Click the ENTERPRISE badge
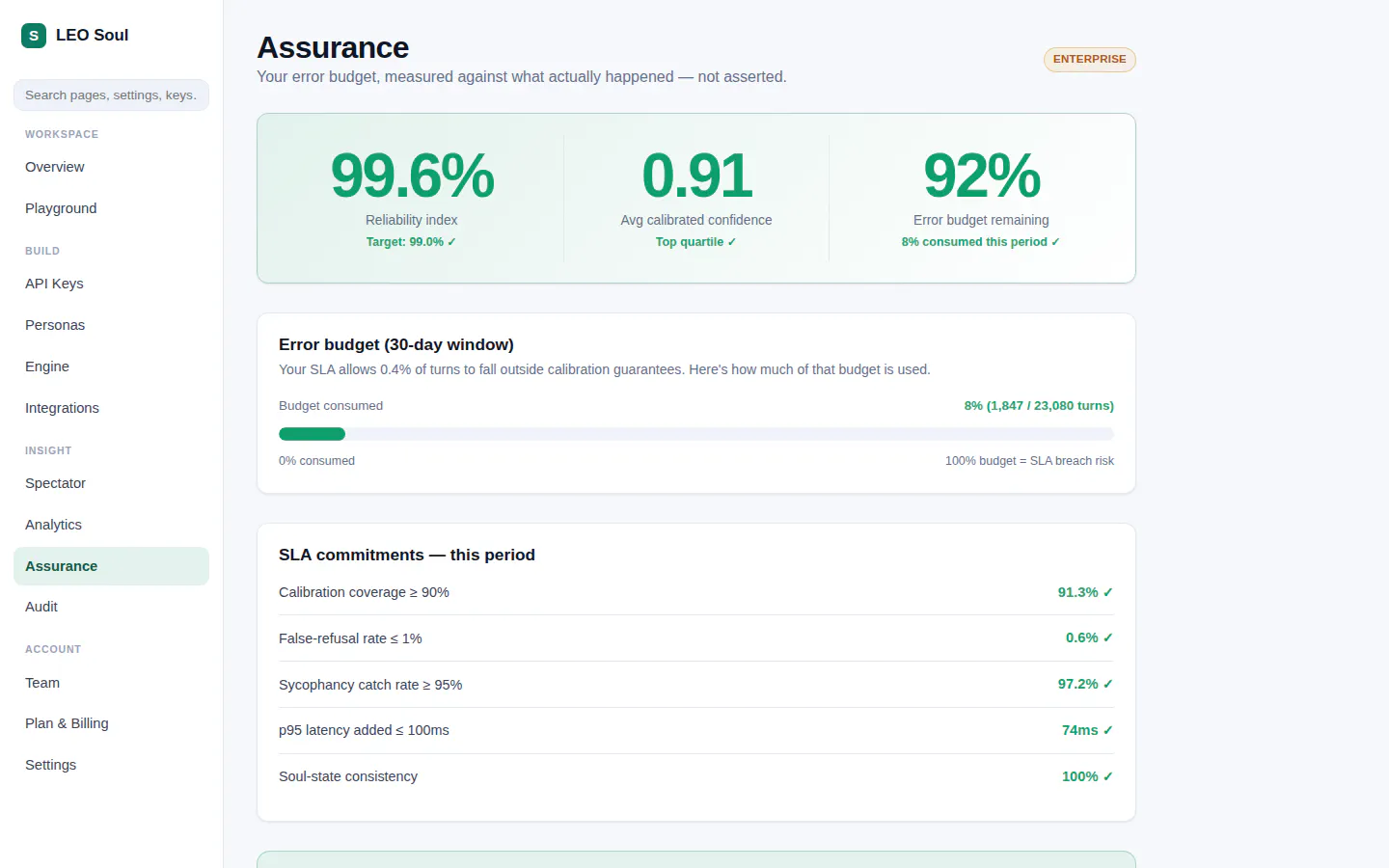This screenshot has width=1389, height=868. click(1089, 60)
